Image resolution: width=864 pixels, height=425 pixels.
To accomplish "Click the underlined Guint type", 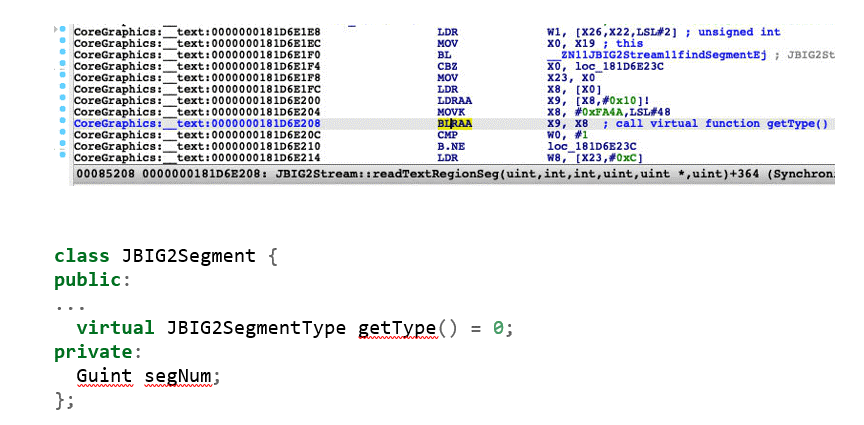I will click(x=104, y=377).
